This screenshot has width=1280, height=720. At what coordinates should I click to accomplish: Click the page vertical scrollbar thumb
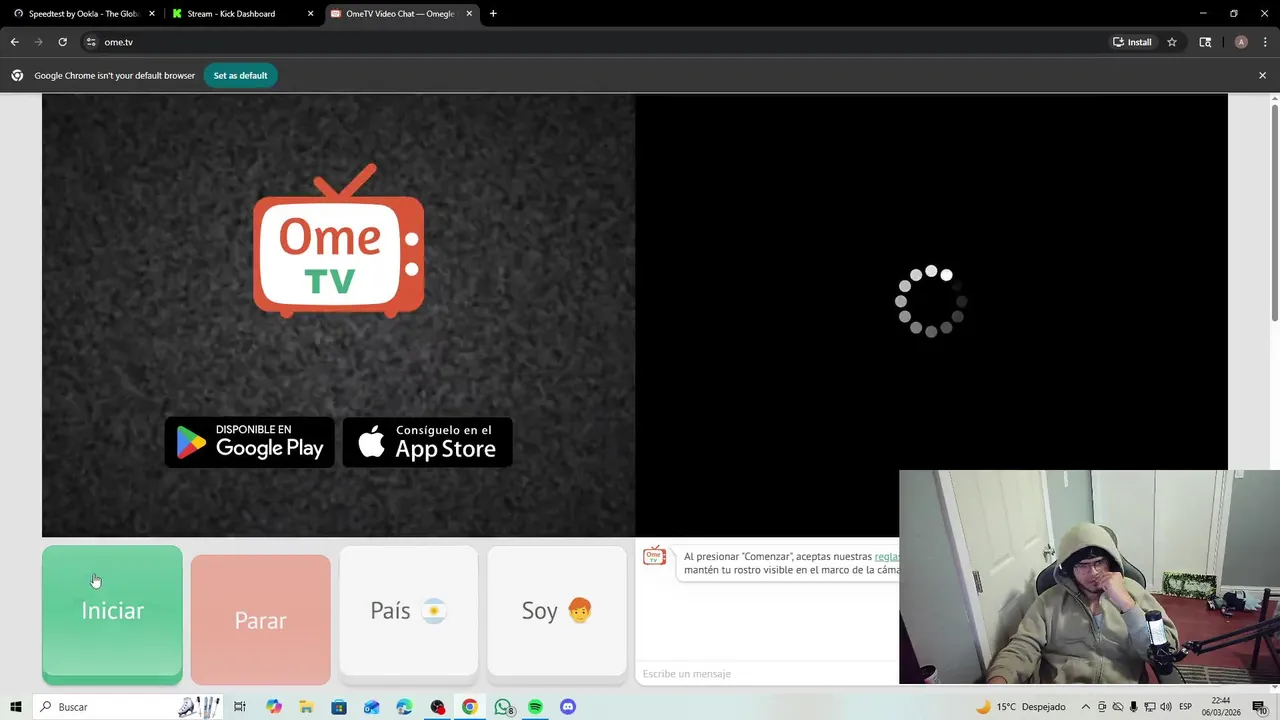1274,212
